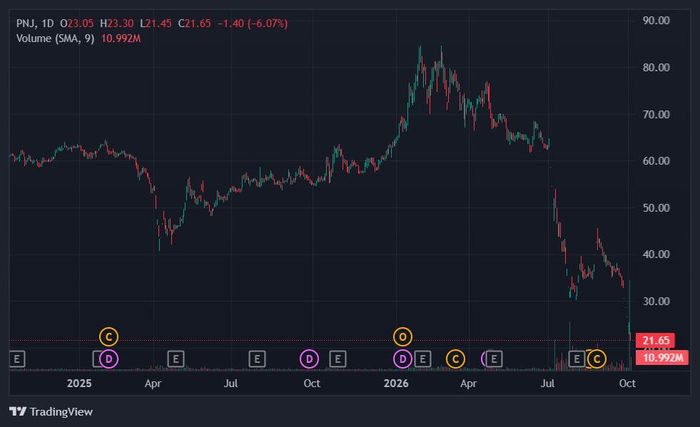The width and height of the screenshot is (700, 427).
Task: Click the Jul label following Apr 2026
Action: click(547, 383)
